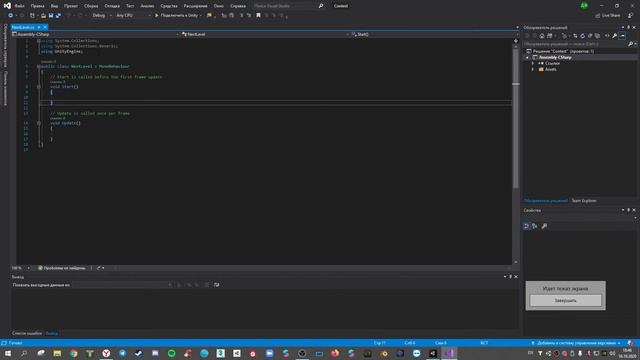Click Home icon in Solution Explorer toolbar
This screenshot has width=640, height=360.
tap(542, 36)
